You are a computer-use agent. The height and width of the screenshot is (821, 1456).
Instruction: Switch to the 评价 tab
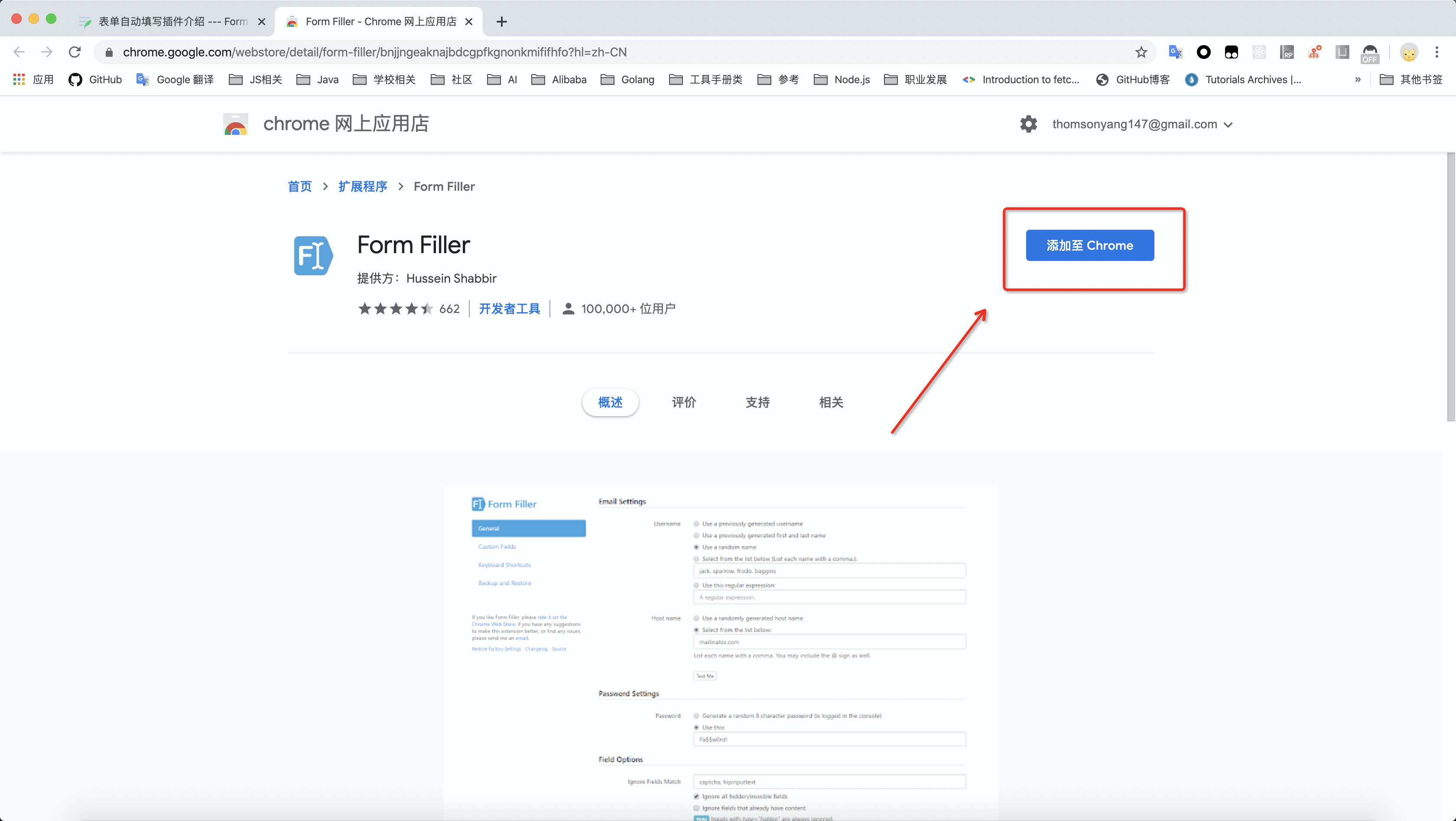683,402
